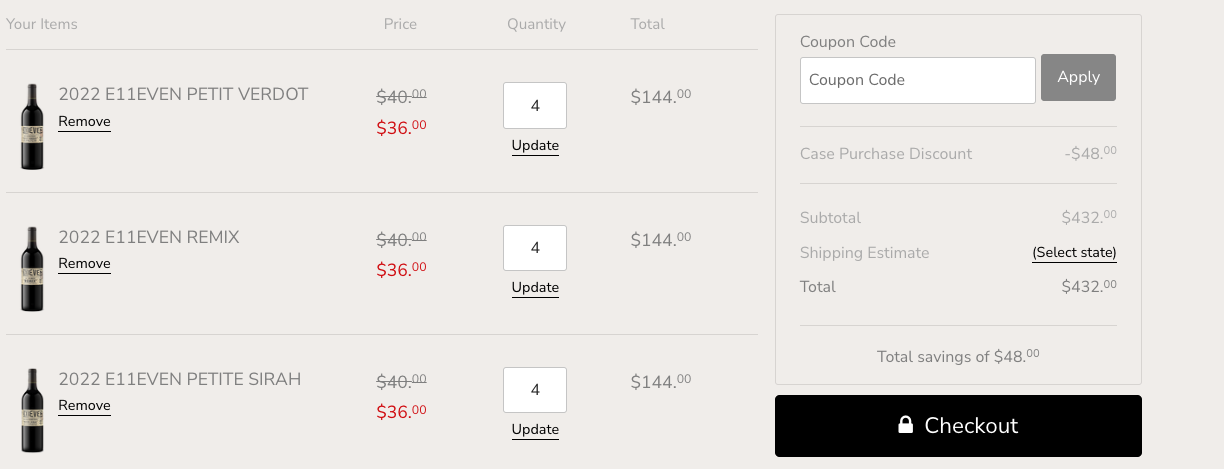
Task: Click the lock icon on Checkout
Action: point(905,425)
